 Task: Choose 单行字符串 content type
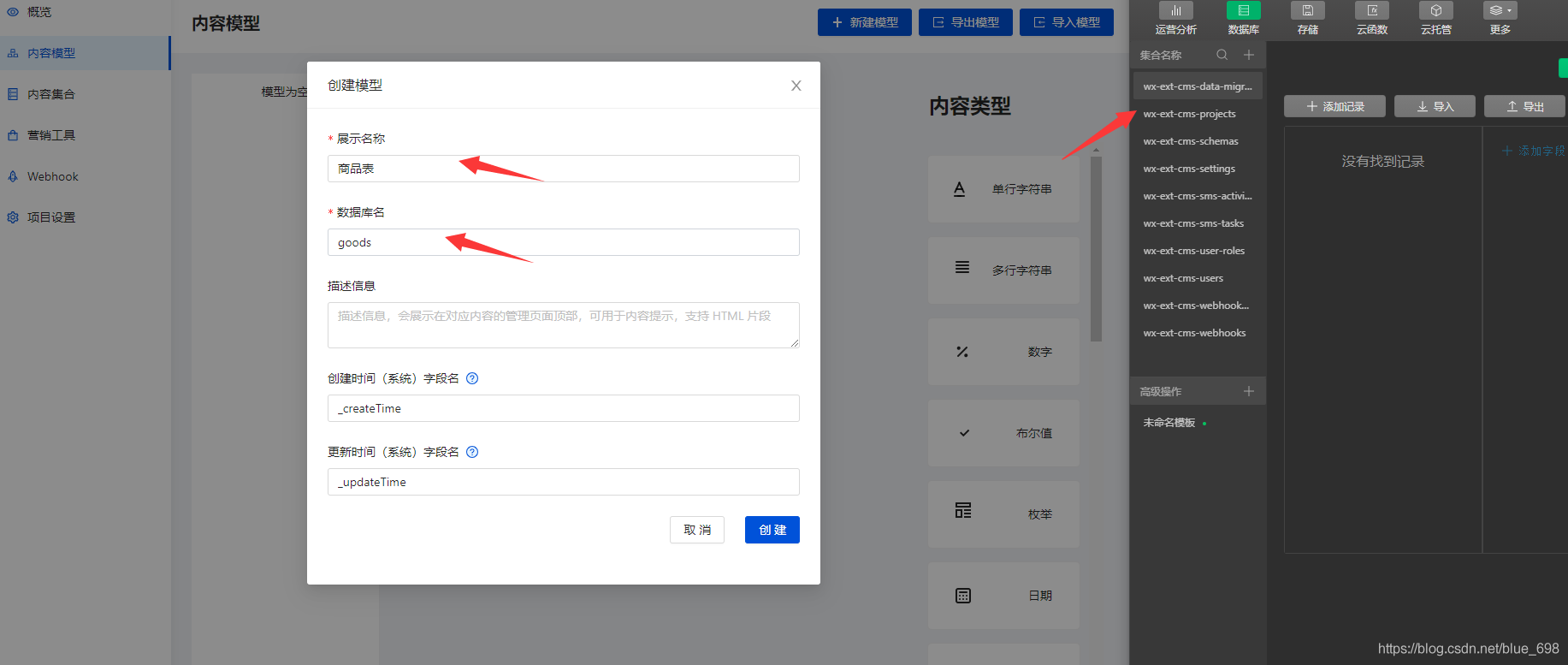[1003, 189]
